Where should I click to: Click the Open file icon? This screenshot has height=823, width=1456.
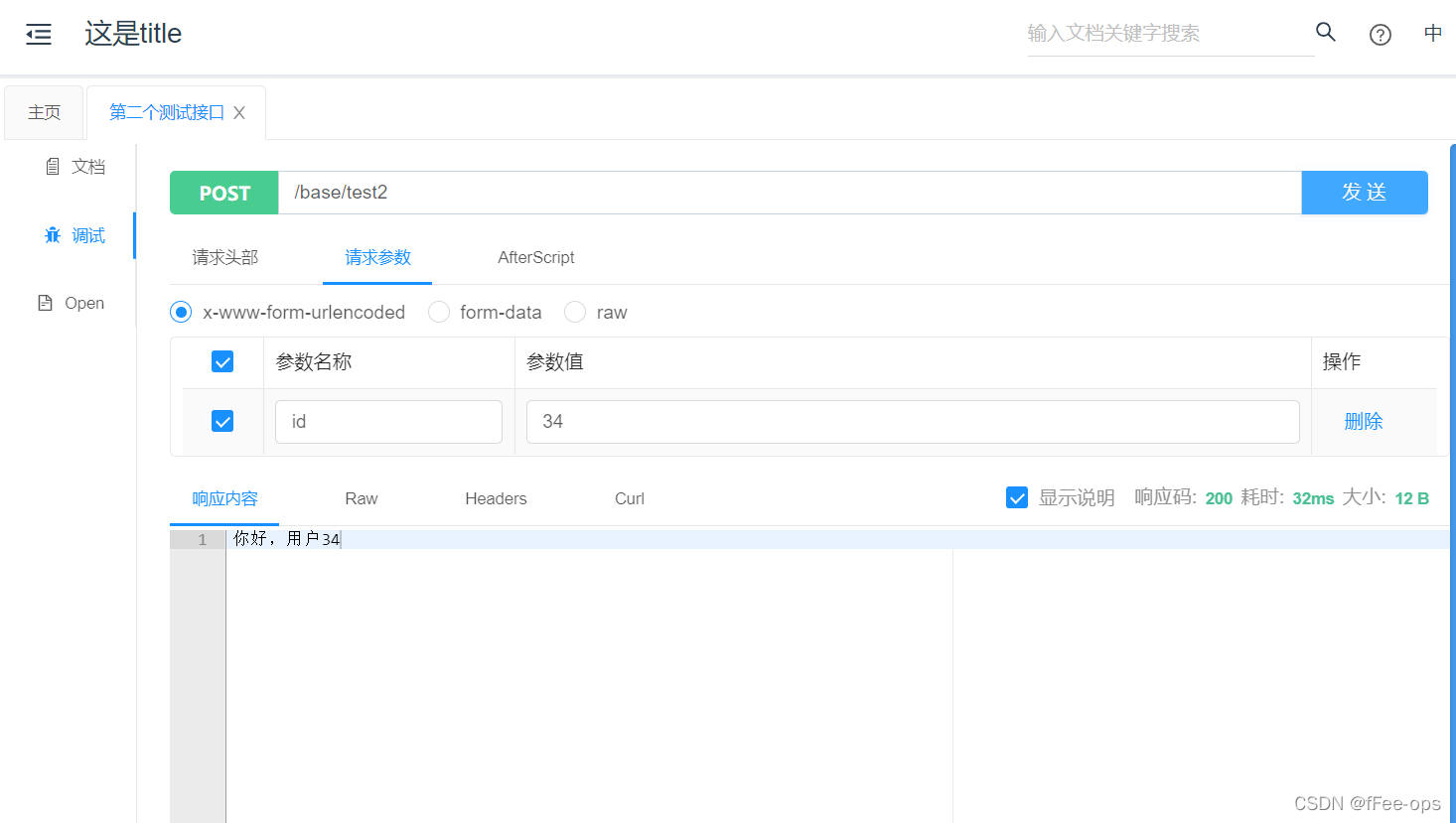(x=45, y=303)
